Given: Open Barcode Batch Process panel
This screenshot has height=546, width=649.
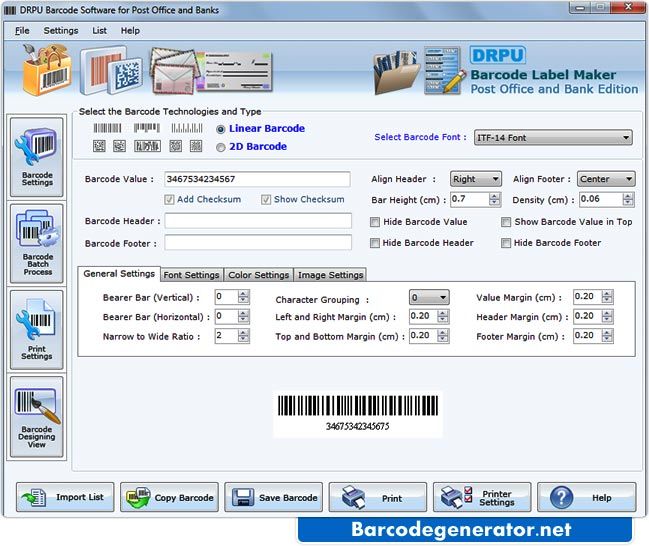Looking at the screenshot, I should tap(37, 243).
